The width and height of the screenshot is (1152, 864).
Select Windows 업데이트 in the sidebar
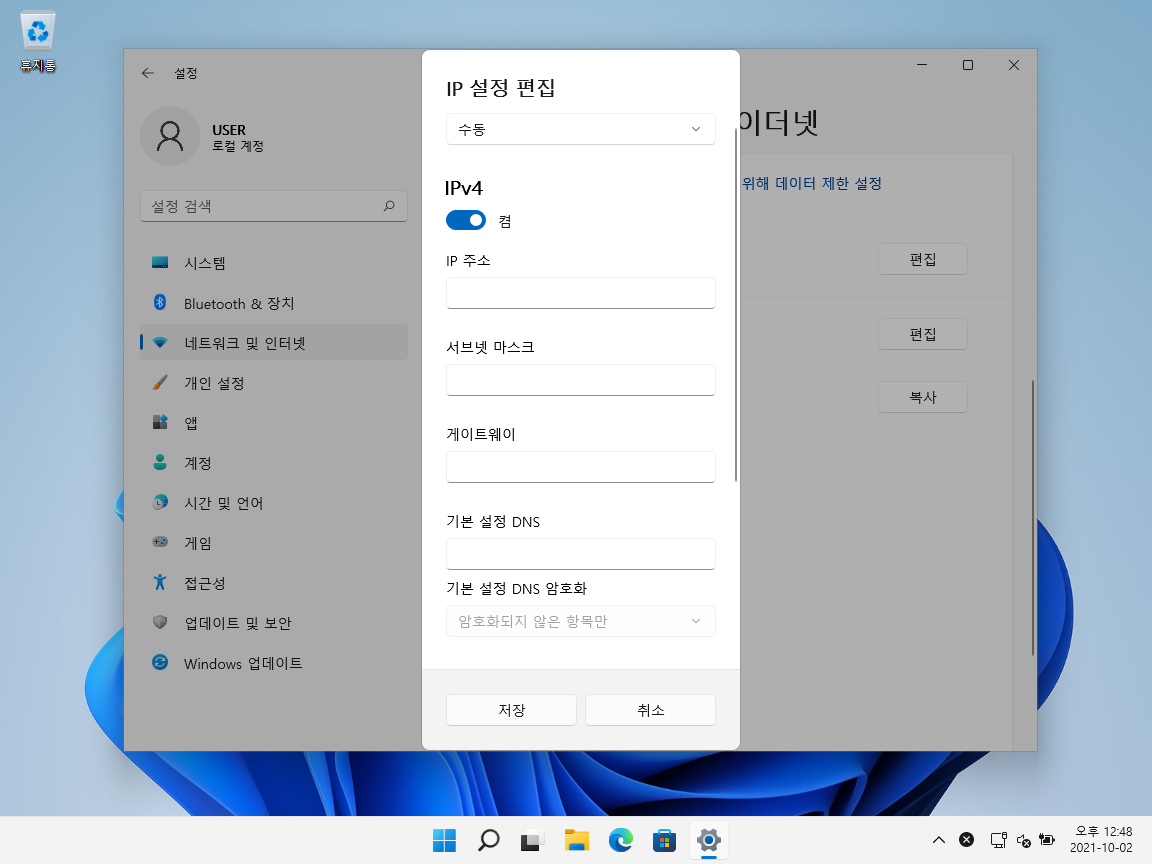244,662
